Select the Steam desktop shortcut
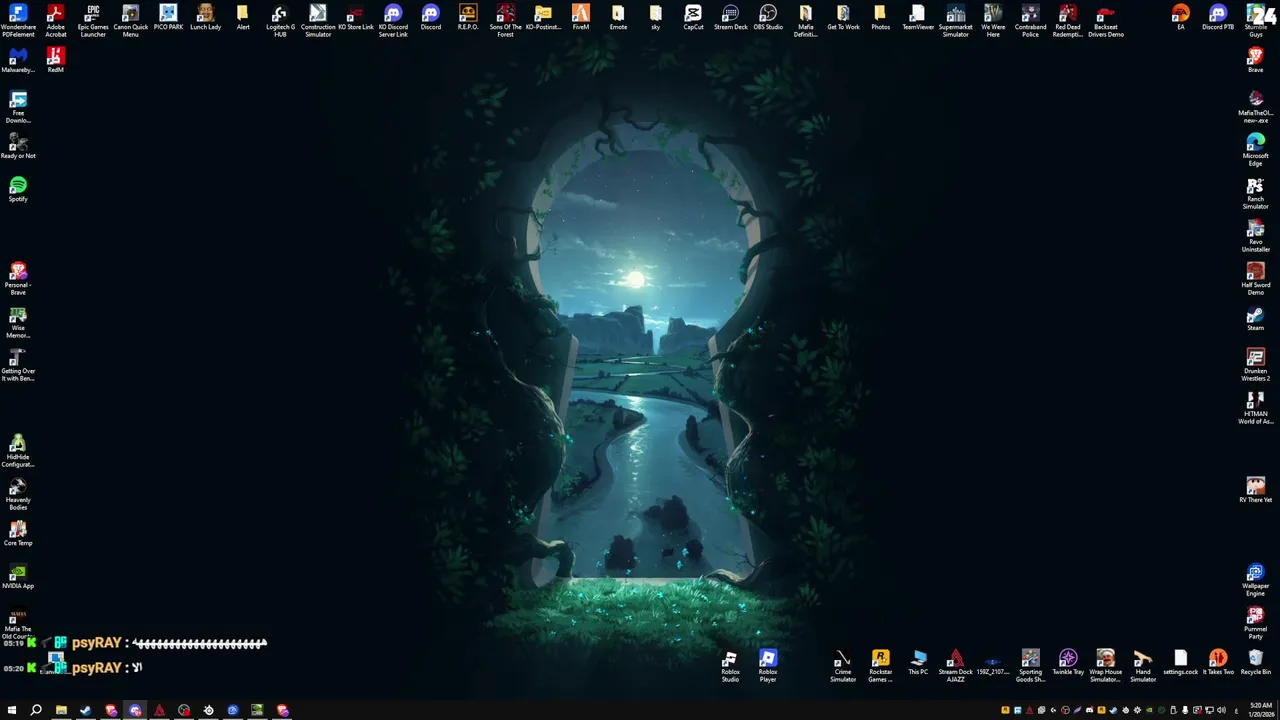Screen dimensions: 1280x720 coord(1255,318)
